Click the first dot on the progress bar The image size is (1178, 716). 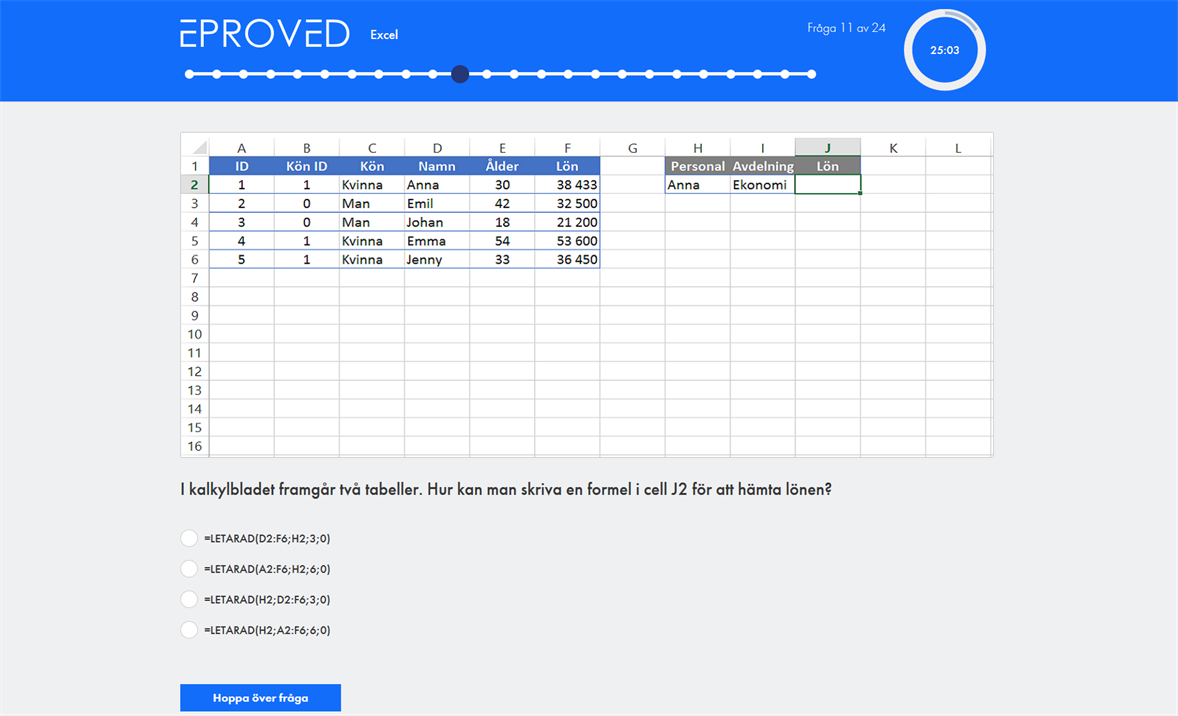190,74
